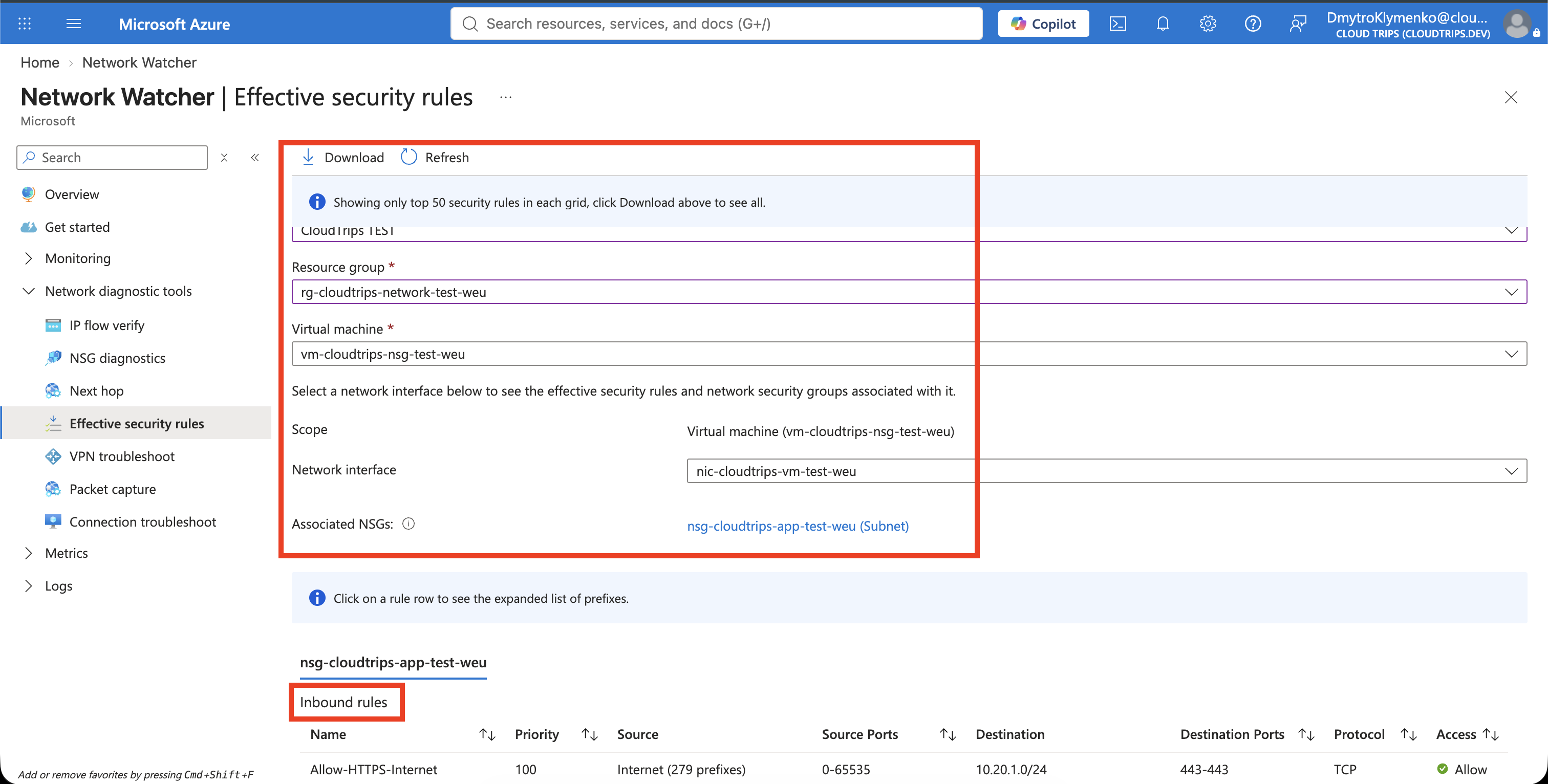Viewport: 1548px width, 784px height.
Task: Open nsg-cloudtrips-app-test-weu (Subnet) link
Action: coord(798,526)
